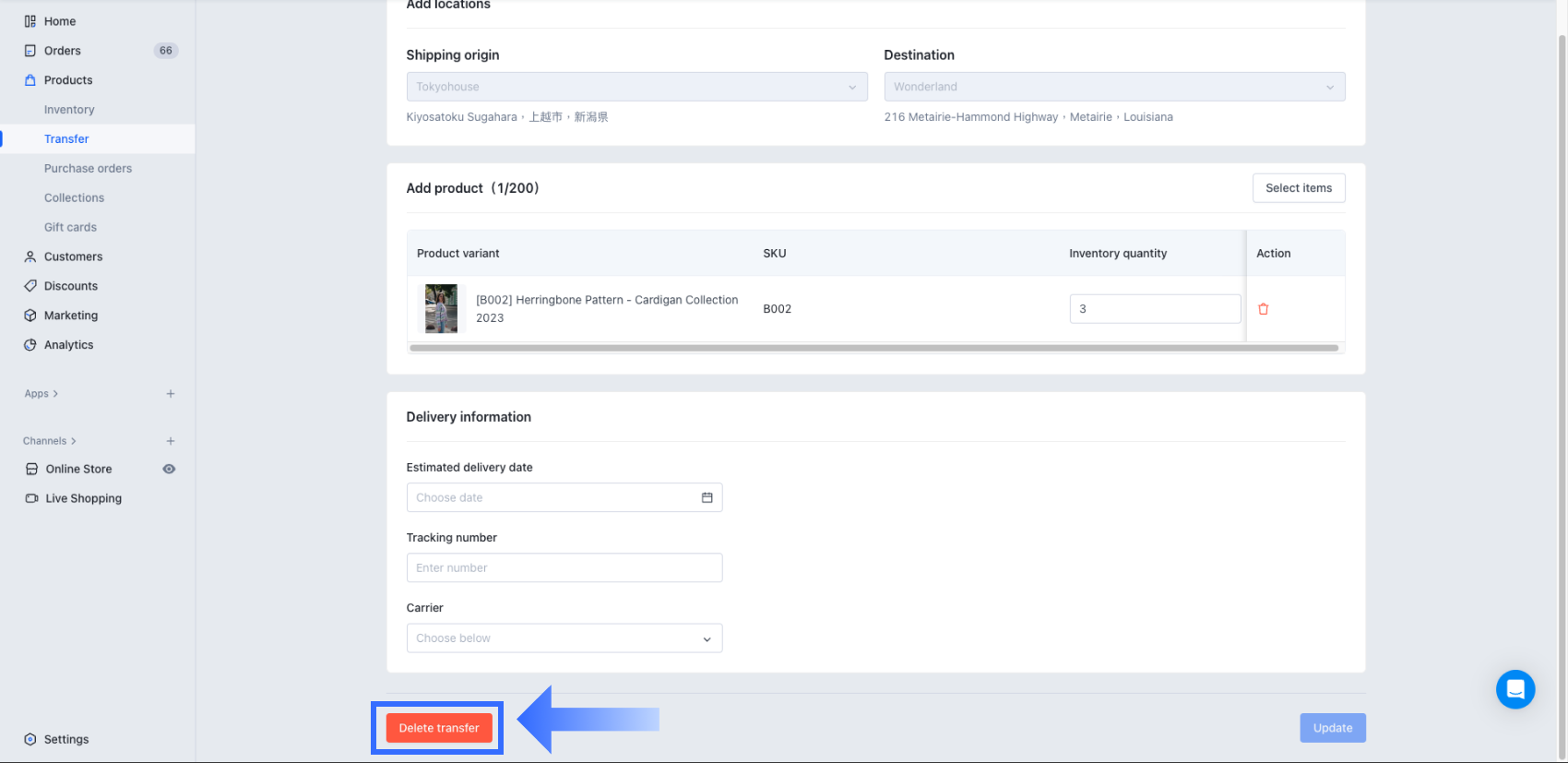Image resolution: width=1568 pixels, height=763 pixels.
Task: Click the Estimated delivery date field
Action: click(564, 497)
